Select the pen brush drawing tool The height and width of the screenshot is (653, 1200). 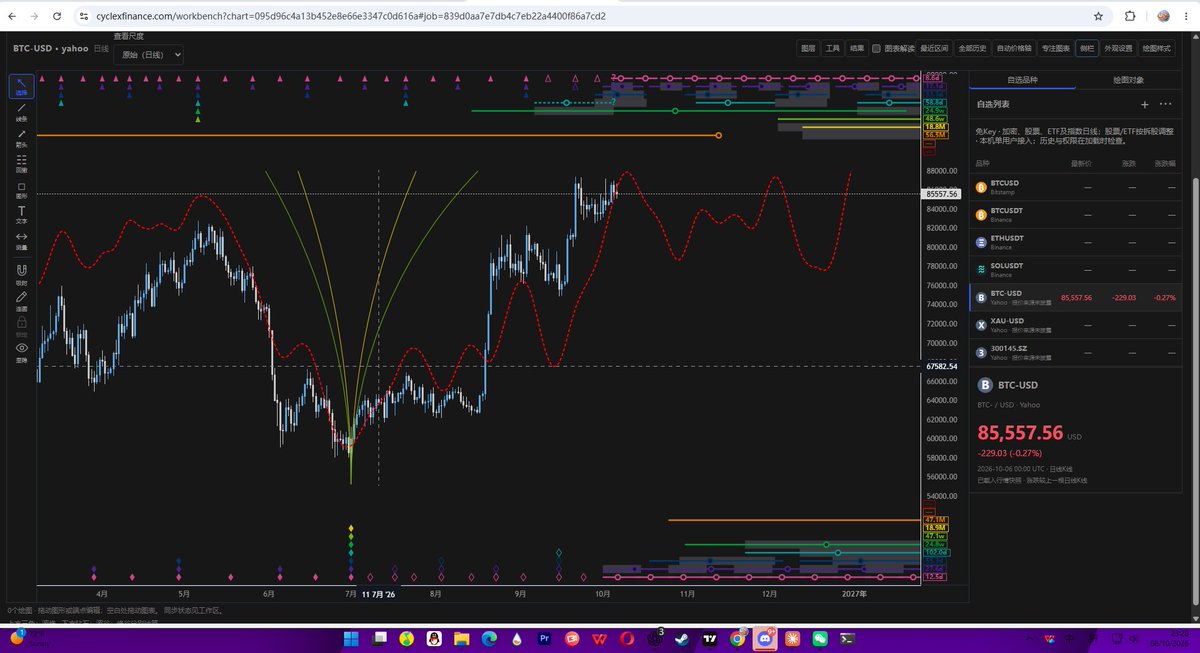[x=21, y=300]
